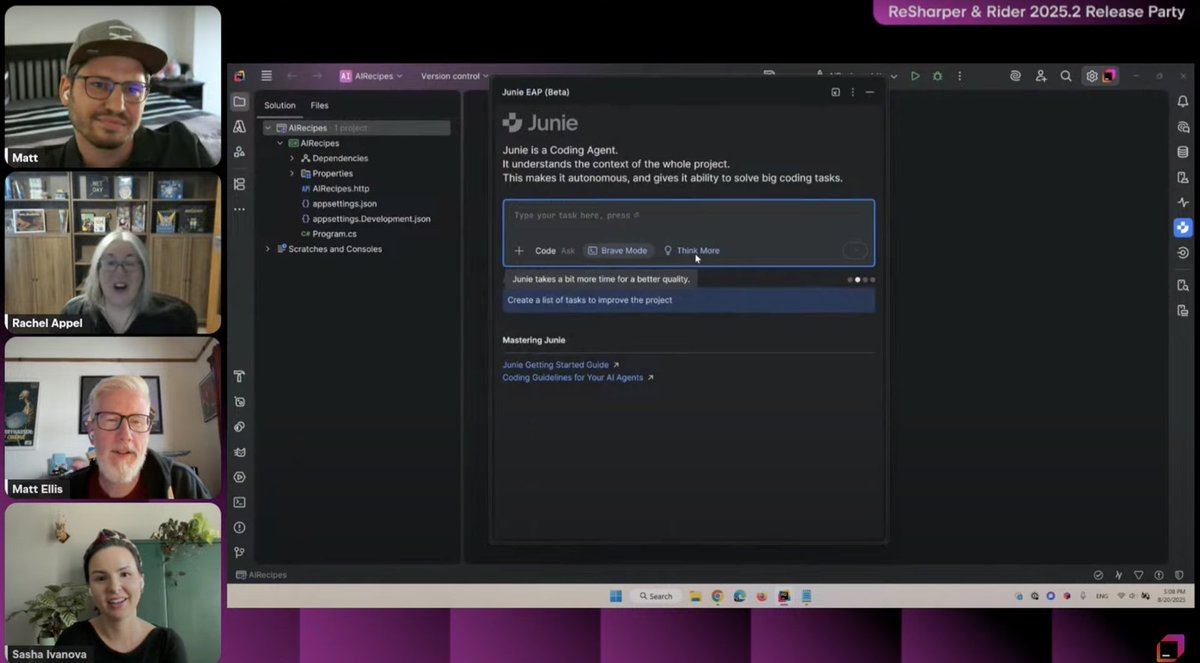Select the Ask mode in Junie
Viewport: 1200px width, 663px height.
pos(568,251)
